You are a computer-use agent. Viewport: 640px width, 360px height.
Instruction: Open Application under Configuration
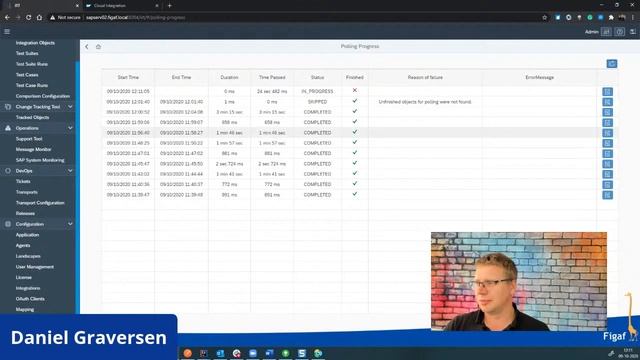[x=27, y=235]
